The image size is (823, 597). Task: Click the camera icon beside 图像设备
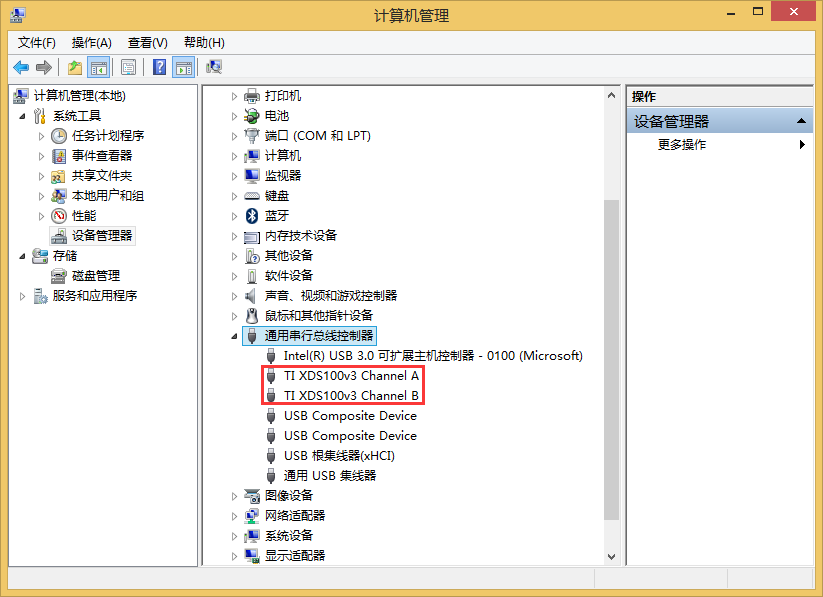(252, 496)
